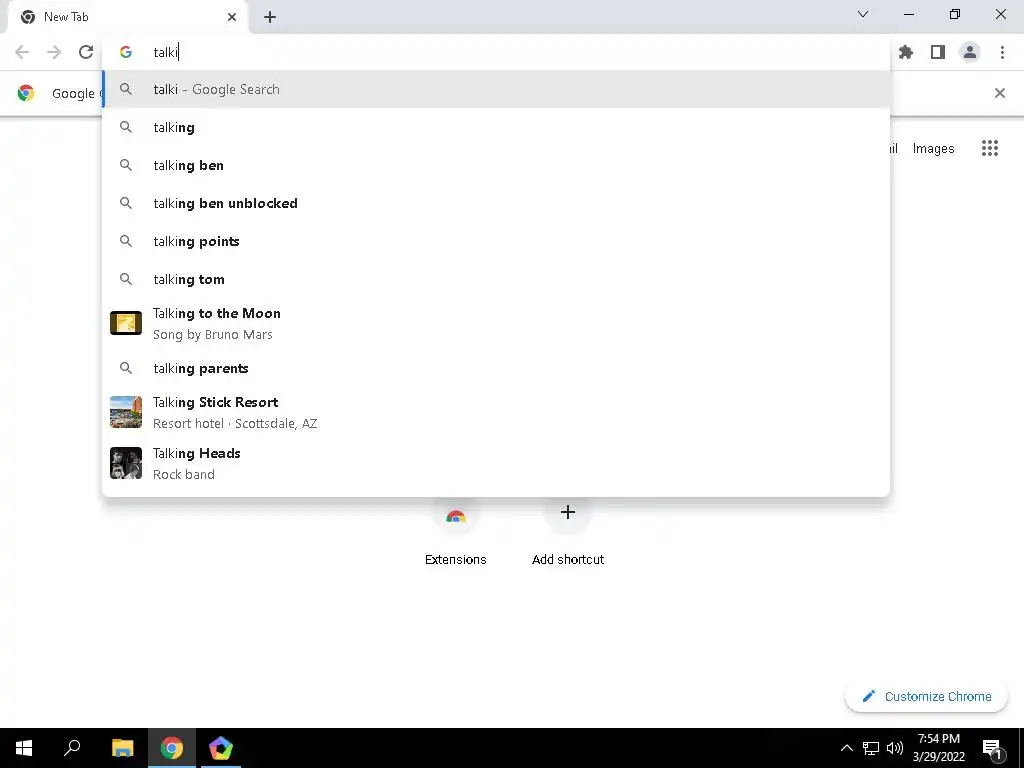1024x768 pixels.
Task: Show hidden system tray icons
Action: pyautogui.click(x=846, y=748)
